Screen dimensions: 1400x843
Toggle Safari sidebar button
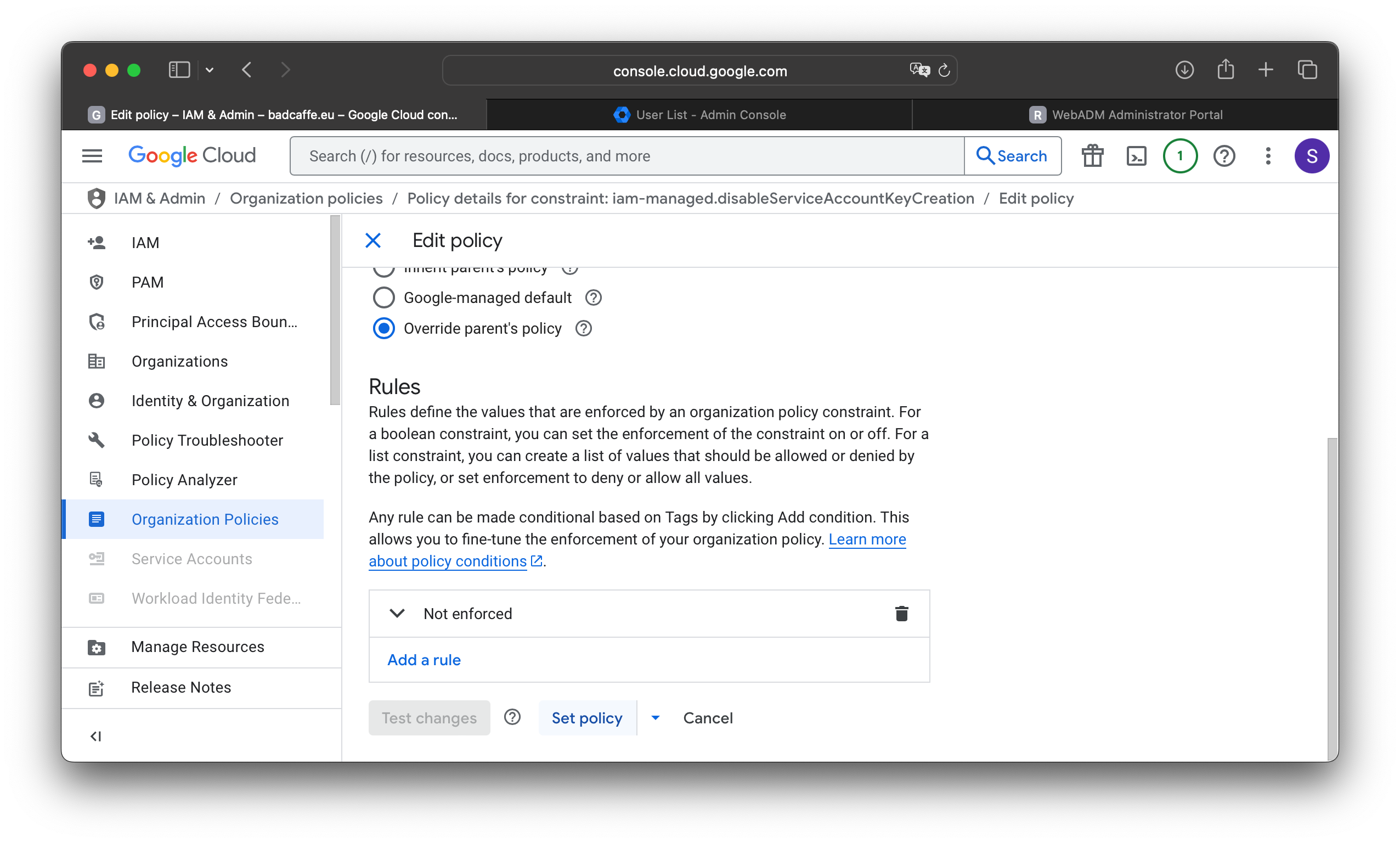point(179,70)
